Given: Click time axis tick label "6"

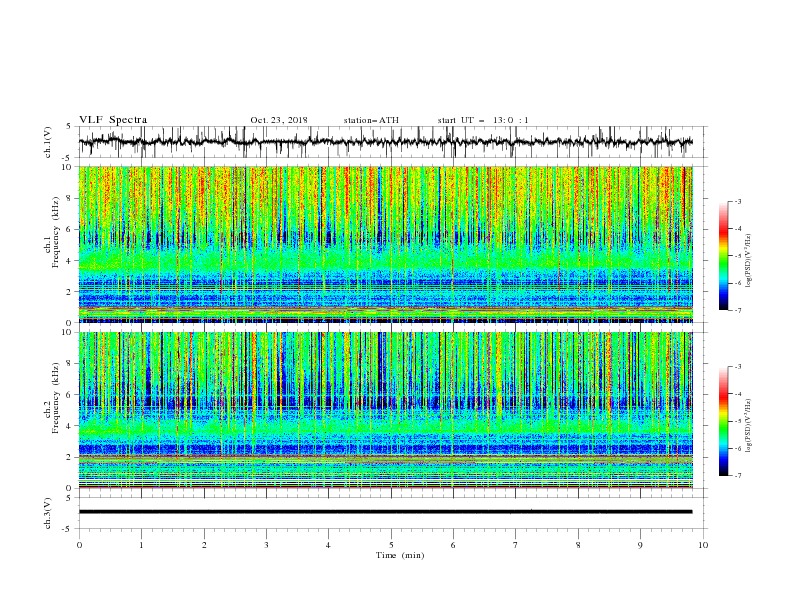Looking at the screenshot, I should 453,545.
